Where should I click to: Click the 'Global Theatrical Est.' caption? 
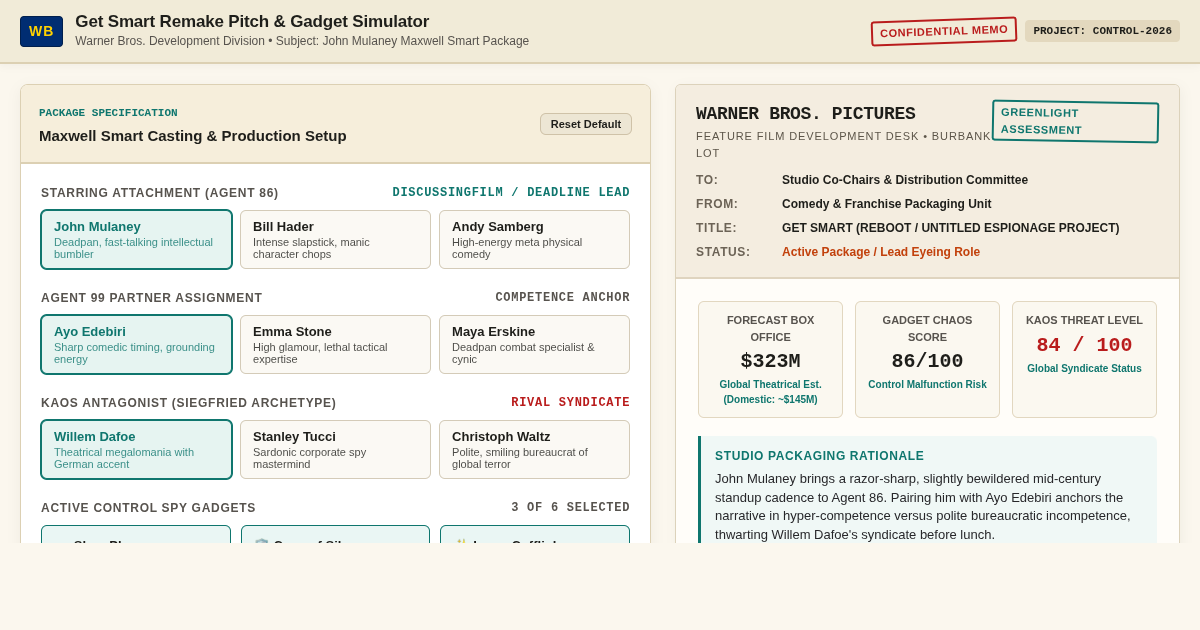click(770, 384)
